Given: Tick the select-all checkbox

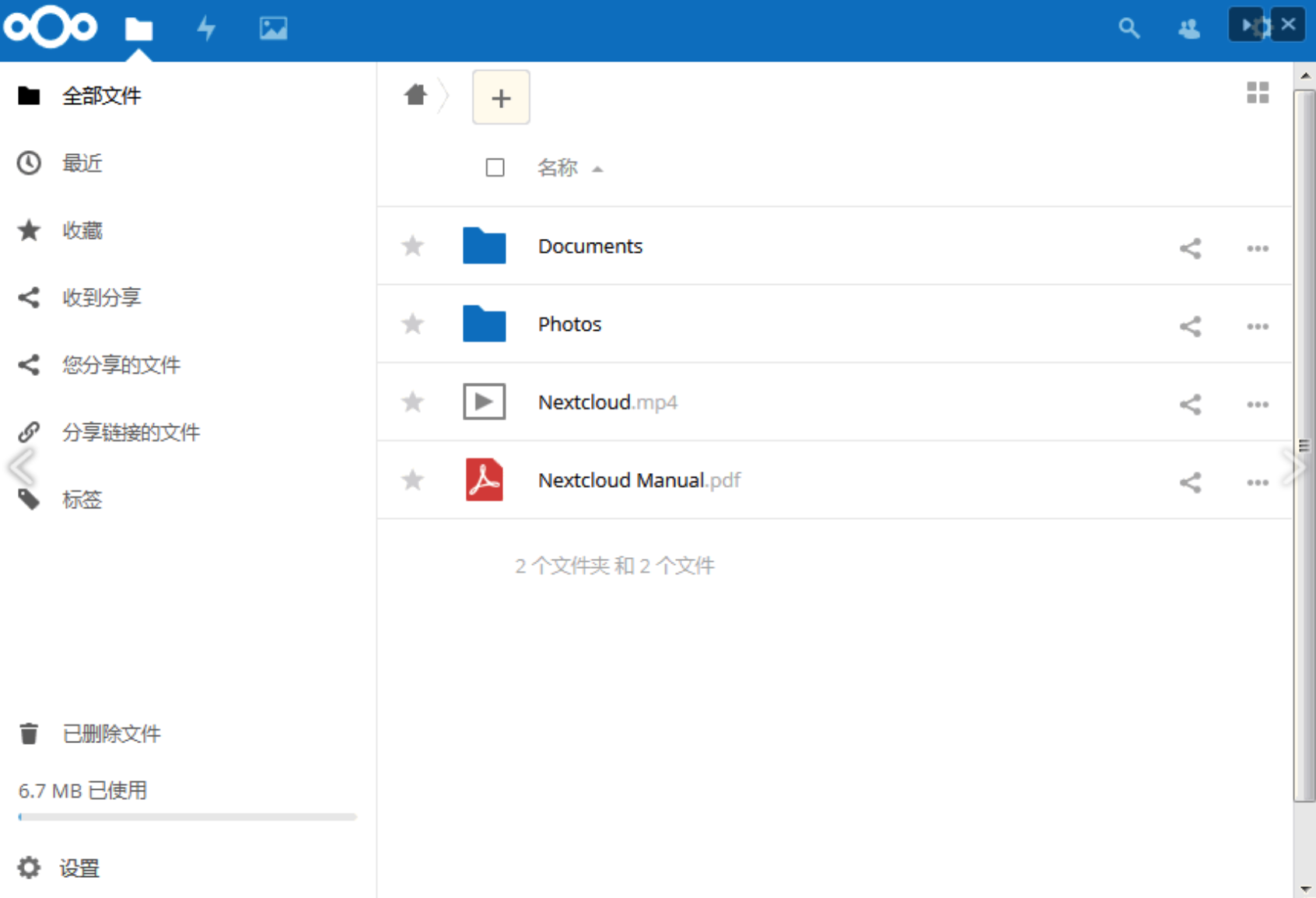Looking at the screenshot, I should point(495,167).
